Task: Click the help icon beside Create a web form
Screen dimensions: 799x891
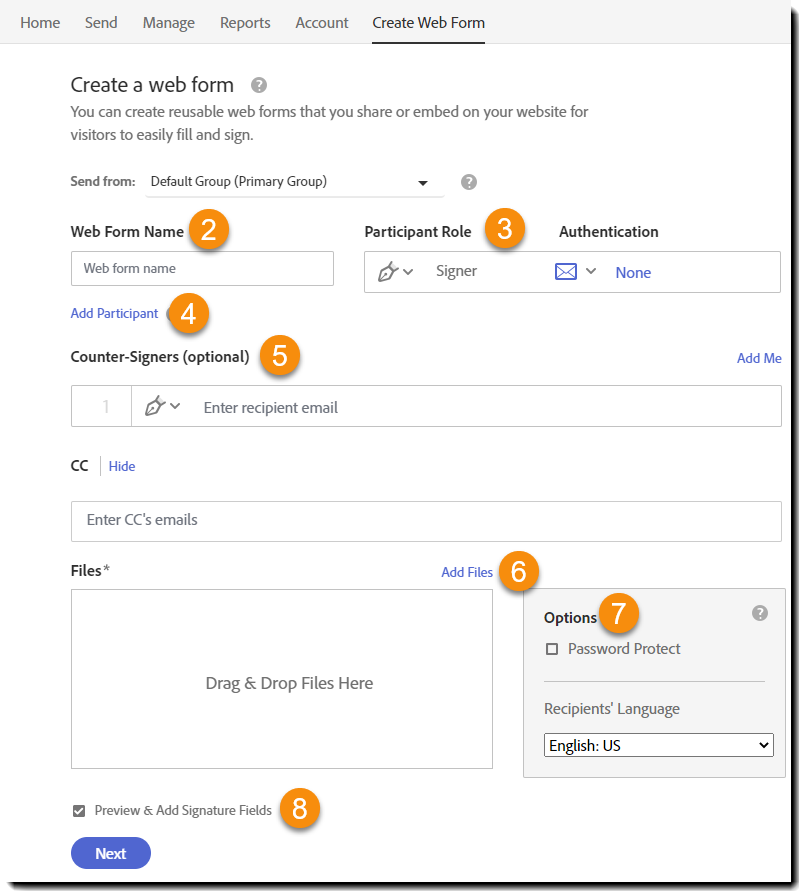Action: (259, 85)
